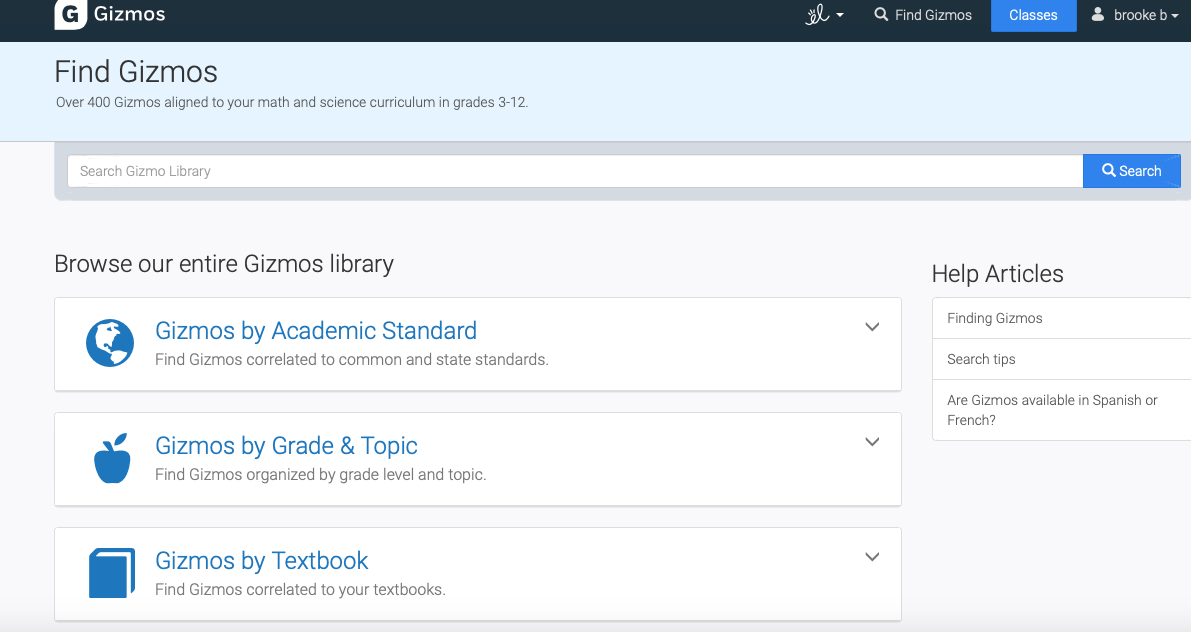Click the apple icon for Grade & Topic
This screenshot has width=1191, height=632.
[112, 458]
